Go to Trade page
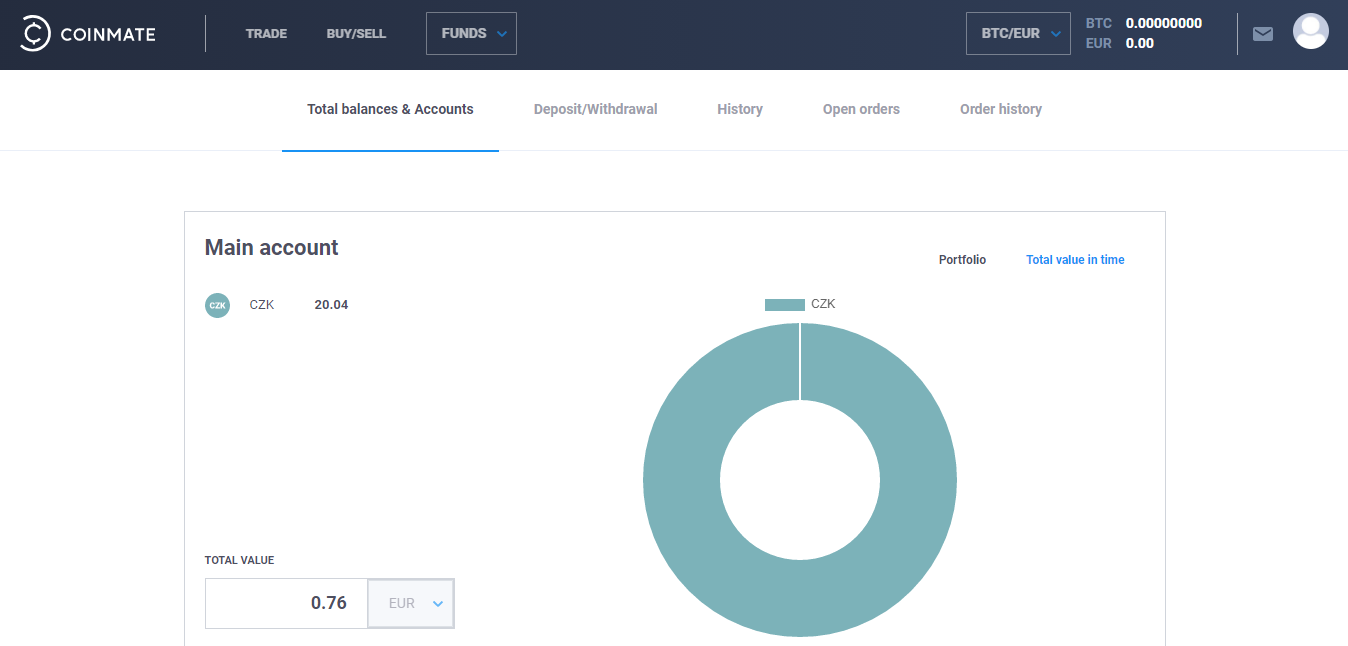The width and height of the screenshot is (1348, 646). point(266,34)
